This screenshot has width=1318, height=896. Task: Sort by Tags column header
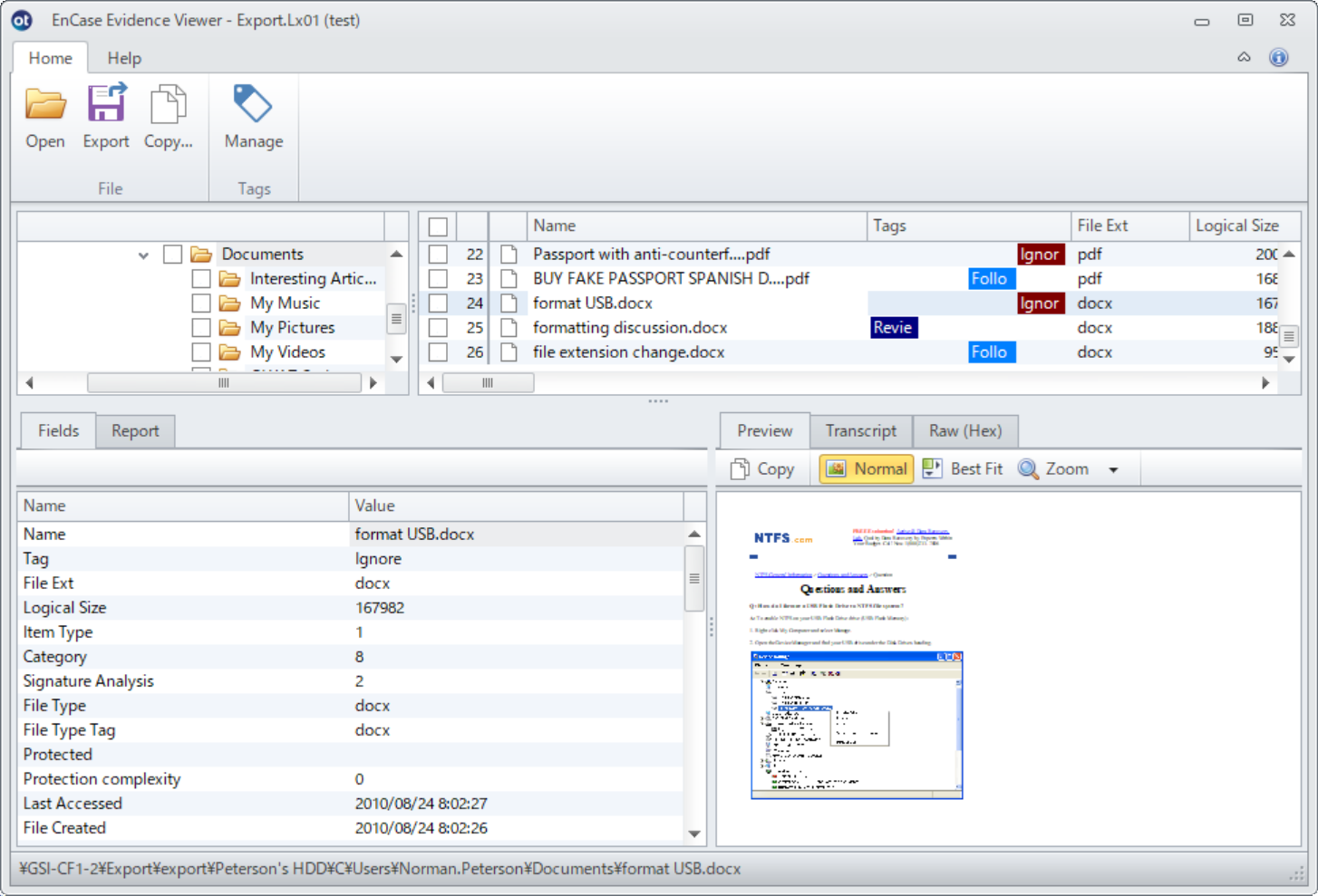click(969, 226)
